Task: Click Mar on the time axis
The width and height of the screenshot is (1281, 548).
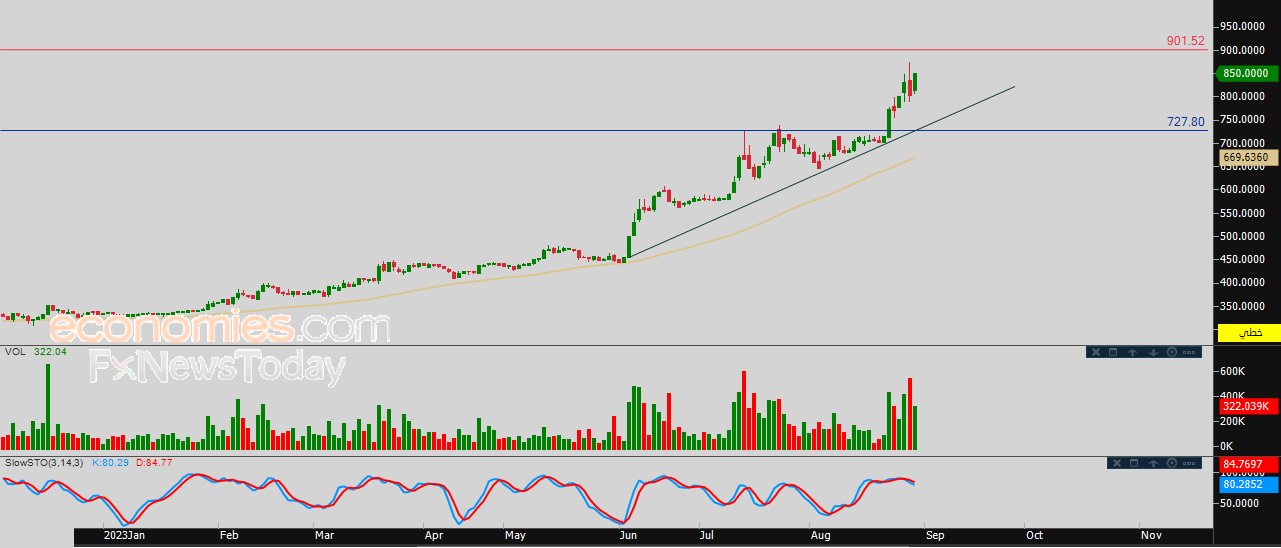Action: pos(325,535)
